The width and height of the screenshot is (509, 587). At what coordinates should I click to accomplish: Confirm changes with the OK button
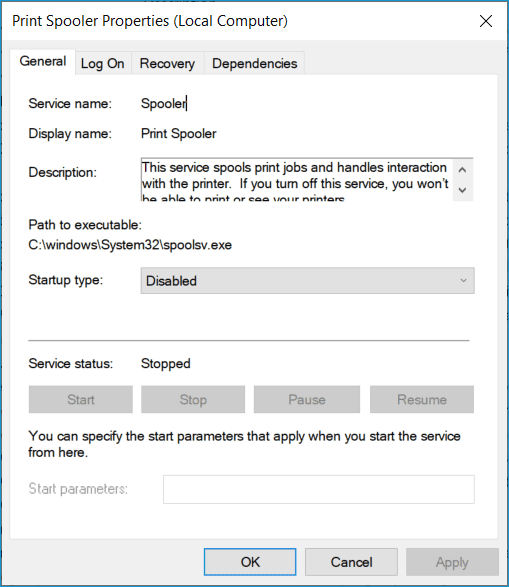(x=250, y=562)
